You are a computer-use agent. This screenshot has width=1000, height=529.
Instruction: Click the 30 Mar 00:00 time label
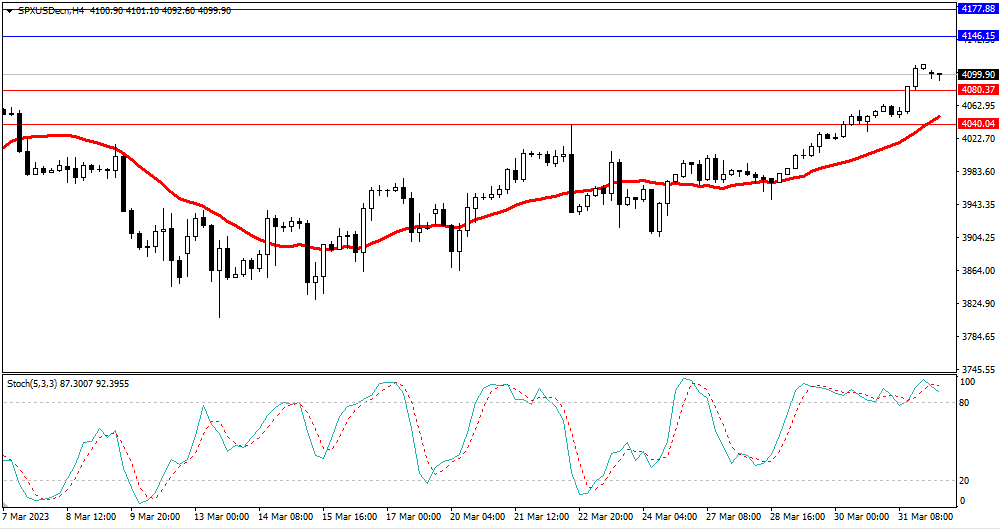[861, 516]
